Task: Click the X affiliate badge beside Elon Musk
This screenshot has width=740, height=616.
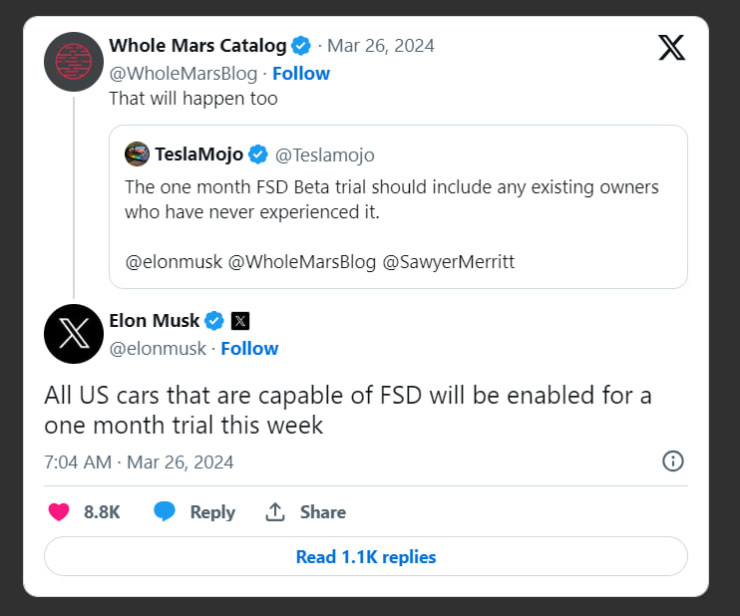Action: coord(240,321)
